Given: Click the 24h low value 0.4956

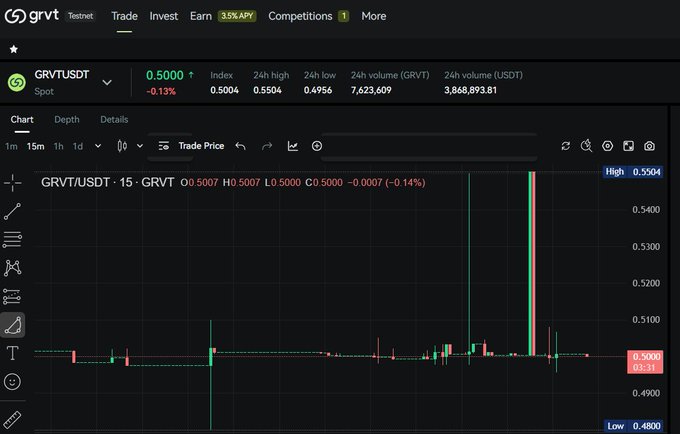Looking at the screenshot, I should coord(318,90).
